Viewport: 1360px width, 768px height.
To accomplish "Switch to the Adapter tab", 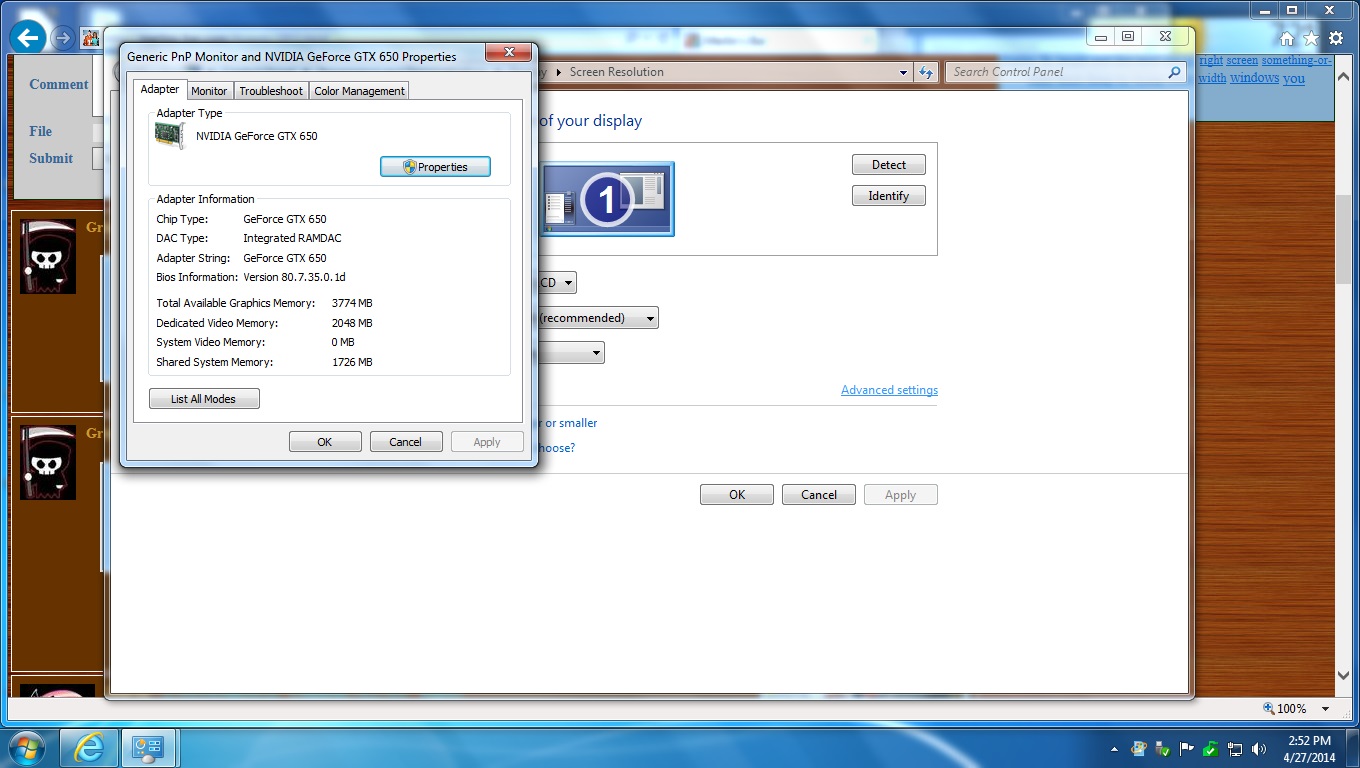I will pos(160,89).
